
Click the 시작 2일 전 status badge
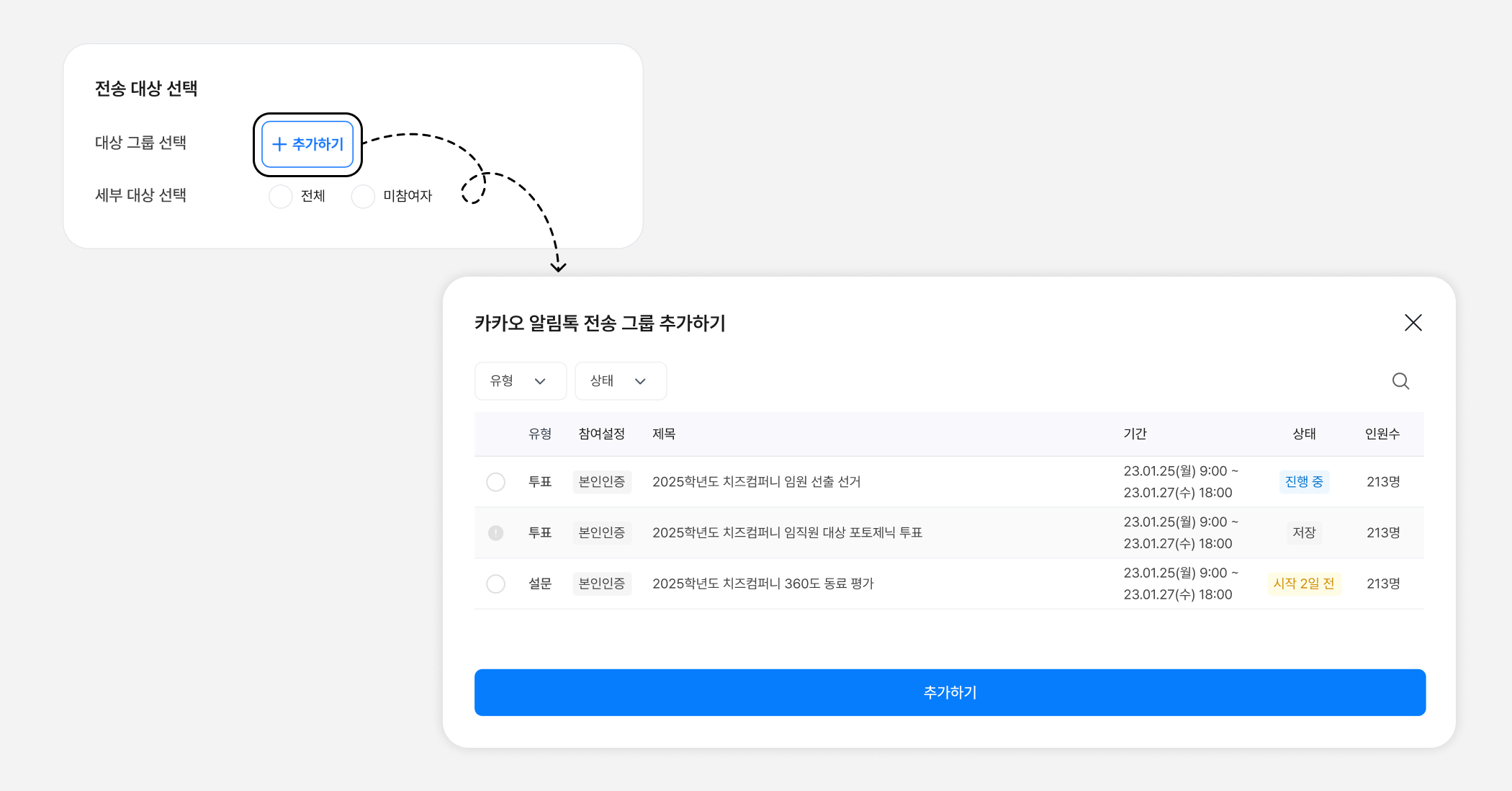coord(1303,584)
